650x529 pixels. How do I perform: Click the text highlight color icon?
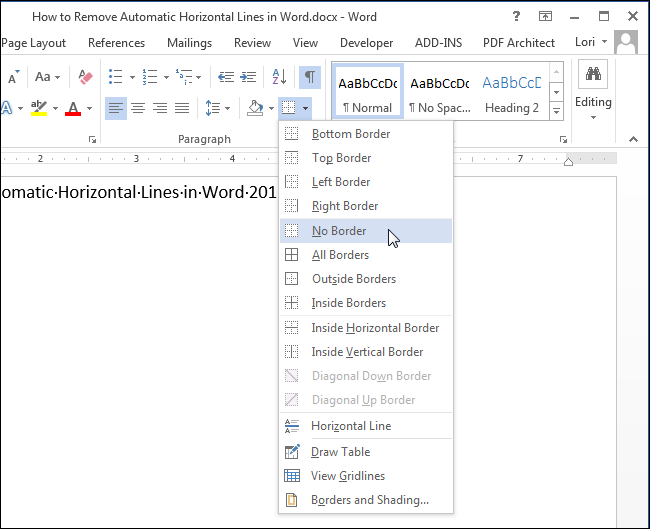[x=39, y=108]
